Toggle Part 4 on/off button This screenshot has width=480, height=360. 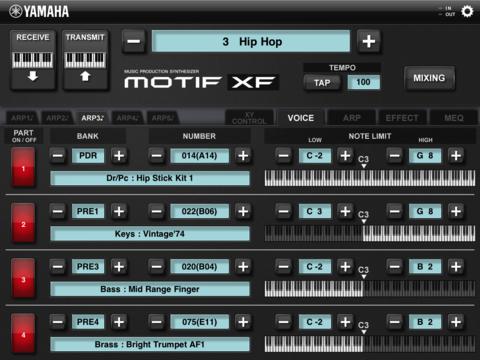pyautogui.click(x=23, y=334)
